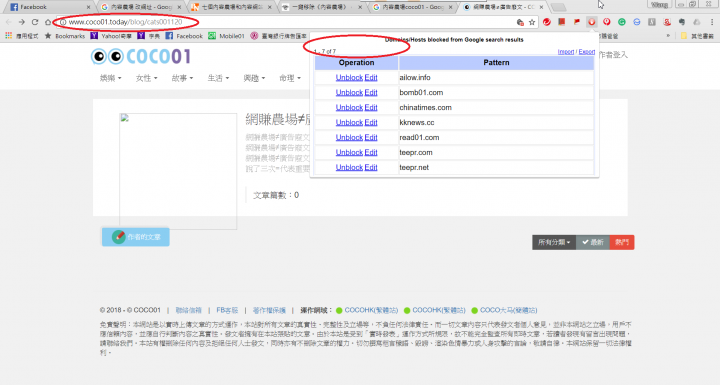Expand the 女性 navigation dropdown
Viewport: 720px width, 385px height.
tap(146, 79)
